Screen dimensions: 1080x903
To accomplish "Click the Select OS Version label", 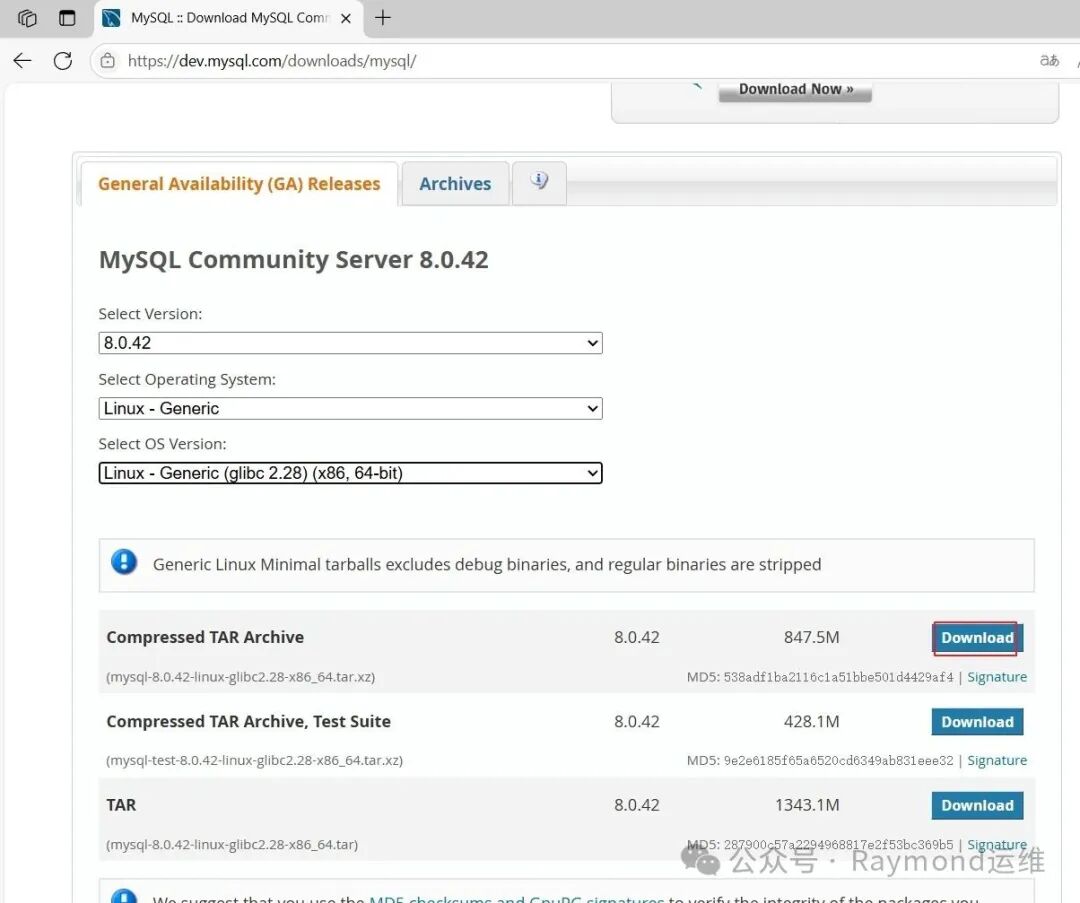I will (162, 444).
